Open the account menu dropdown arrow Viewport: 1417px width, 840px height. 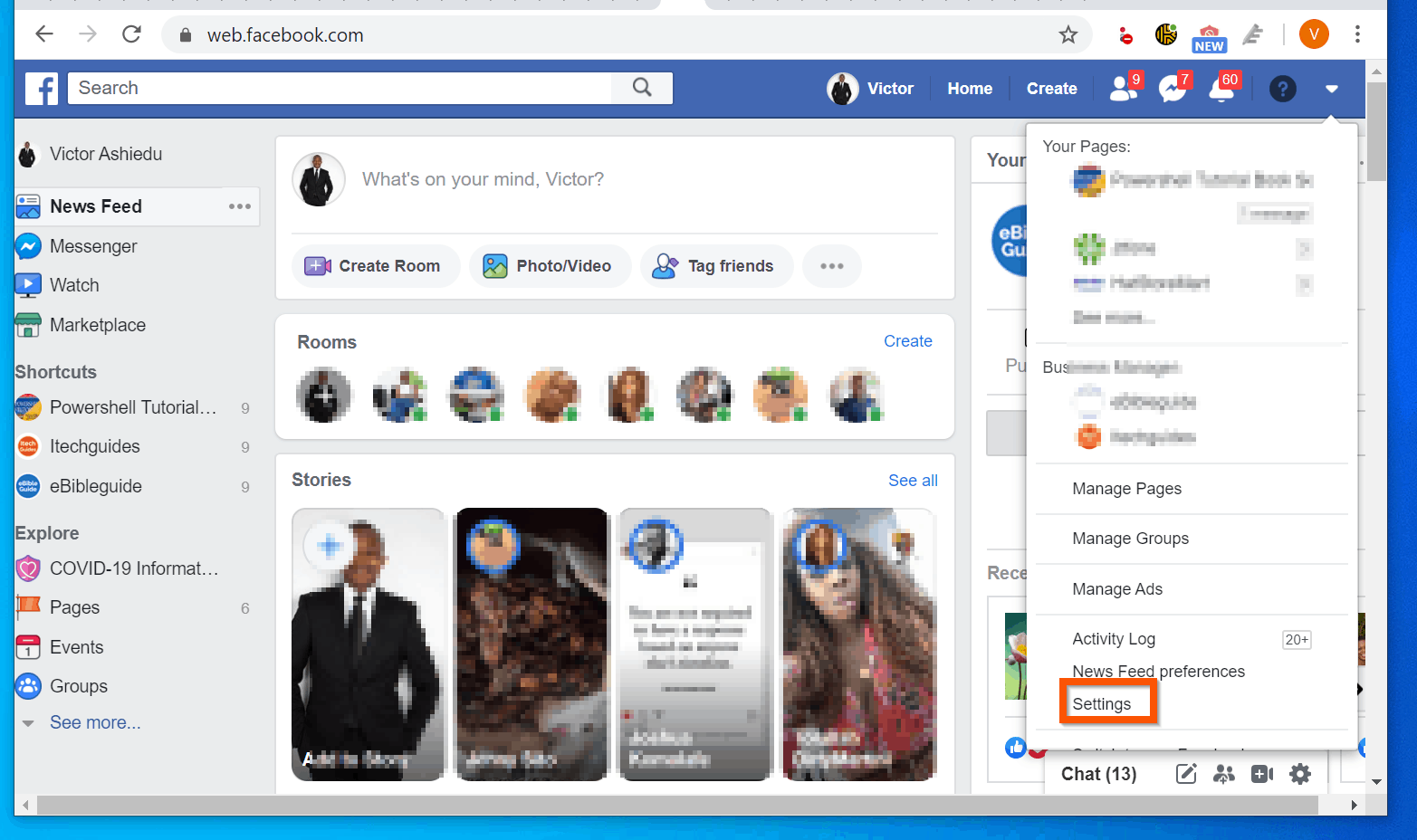pos(1331,88)
